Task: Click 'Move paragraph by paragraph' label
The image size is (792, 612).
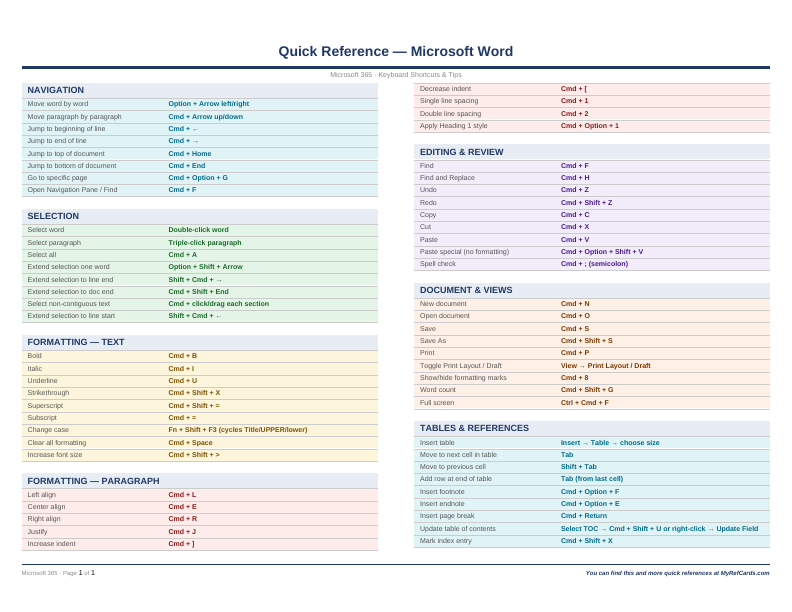Action: (x=74, y=117)
